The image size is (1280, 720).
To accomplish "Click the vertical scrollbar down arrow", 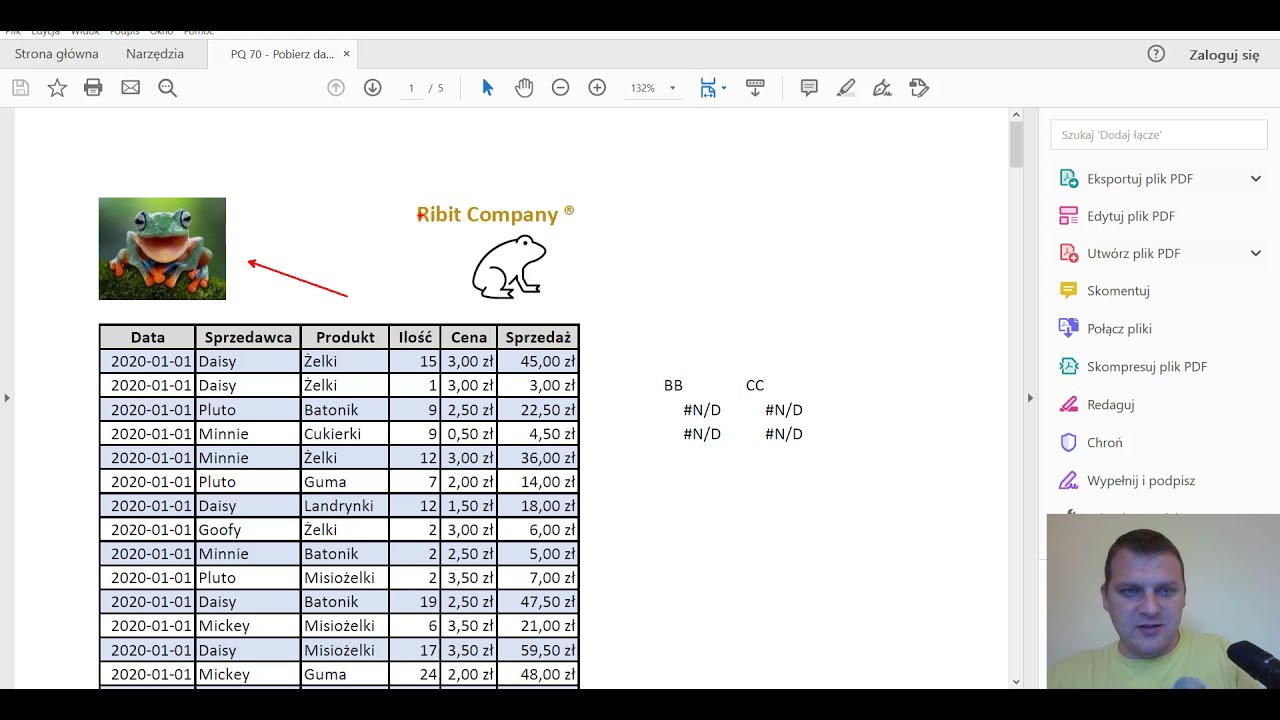I will click(x=1016, y=682).
